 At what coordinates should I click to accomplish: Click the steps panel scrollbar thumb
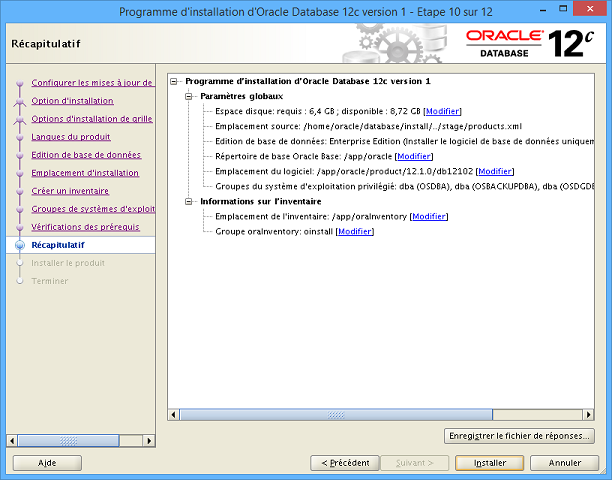[x=68, y=441]
